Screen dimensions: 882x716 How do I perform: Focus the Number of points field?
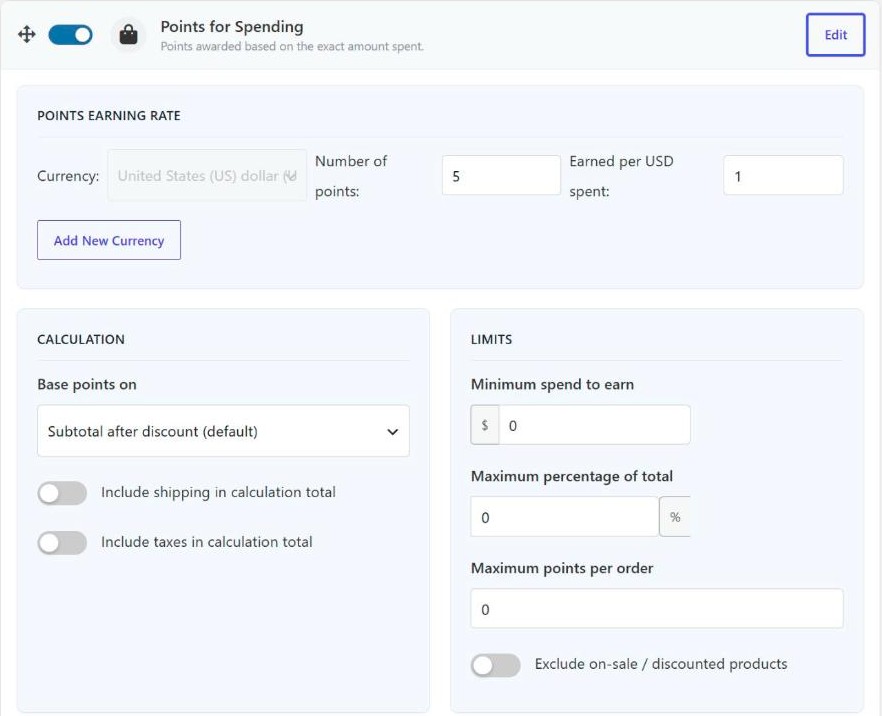[x=501, y=175]
